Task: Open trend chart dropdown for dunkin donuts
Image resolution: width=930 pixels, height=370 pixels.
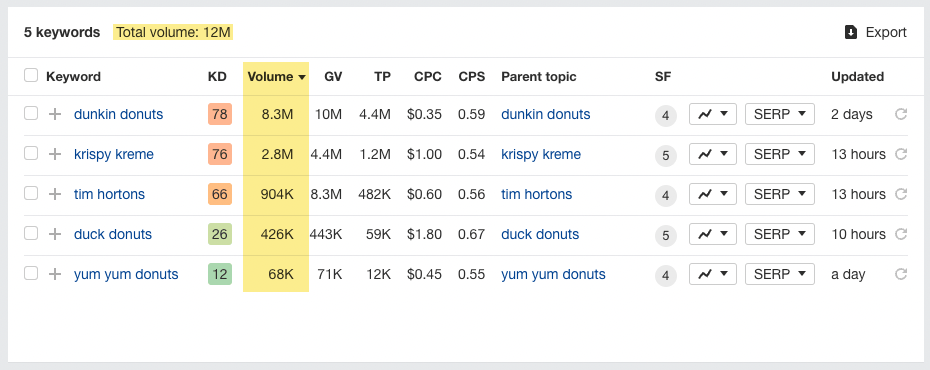Action: click(712, 114)
